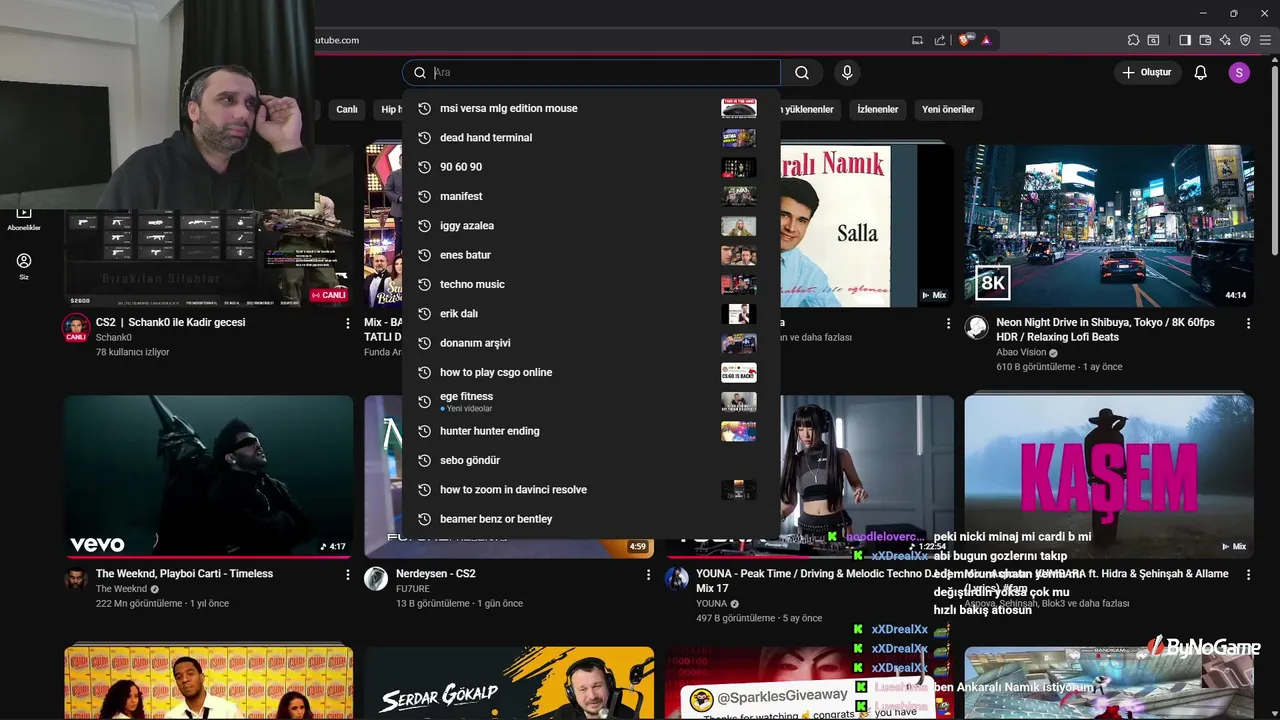The width and height of the screenshot is (1280, 720).
Task: Open Brave Rewards triangle icon
Action: [986, 40]
